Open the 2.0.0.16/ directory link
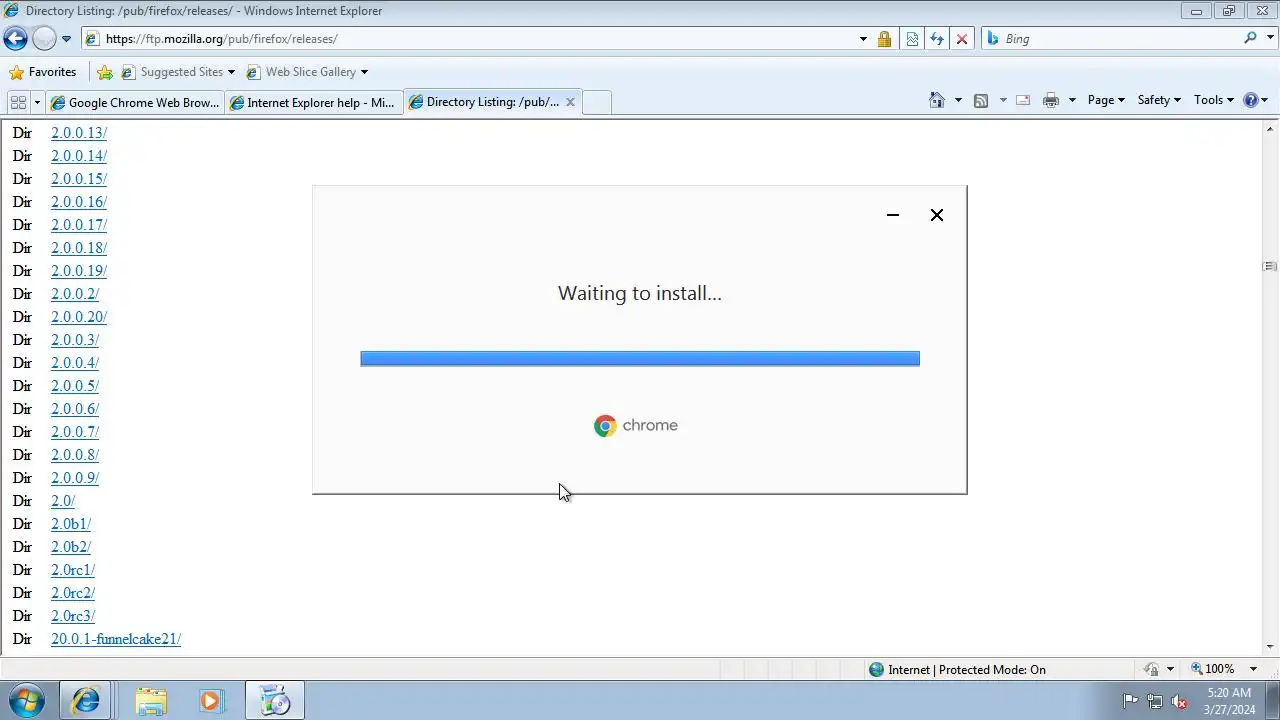 79,202
